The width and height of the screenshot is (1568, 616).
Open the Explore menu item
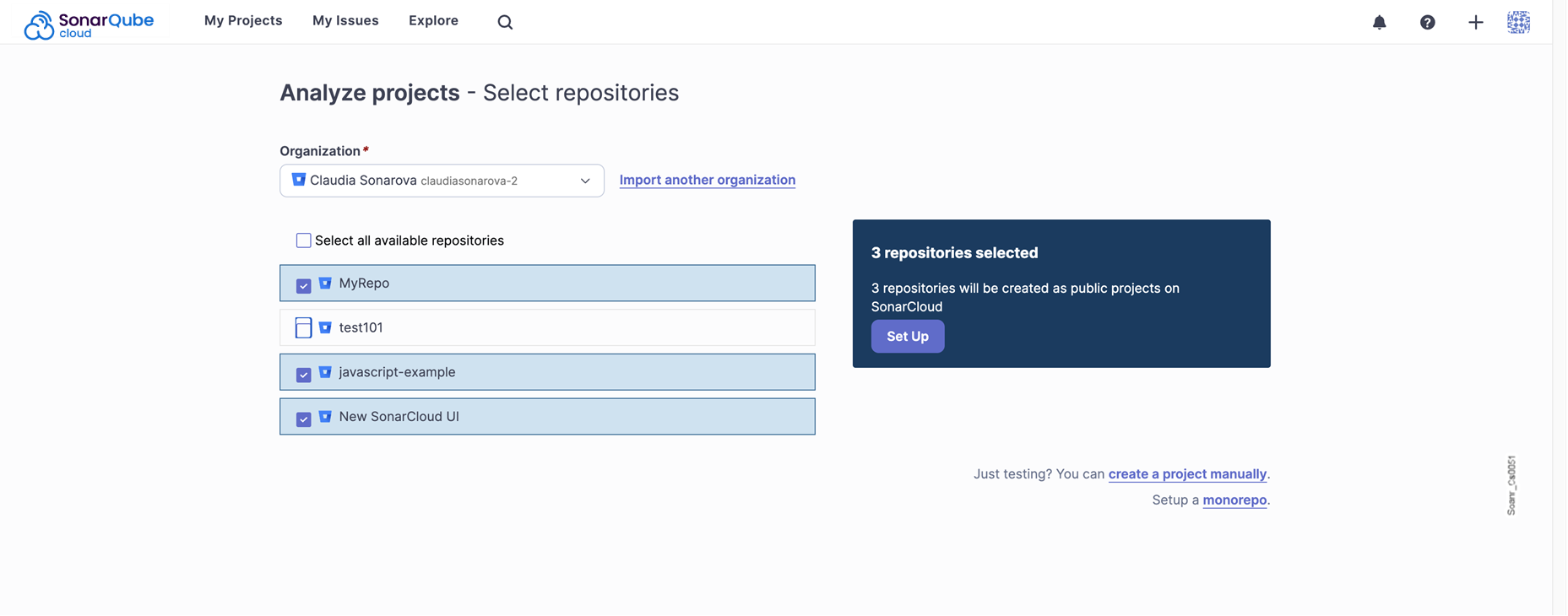[x=433, y=20]
